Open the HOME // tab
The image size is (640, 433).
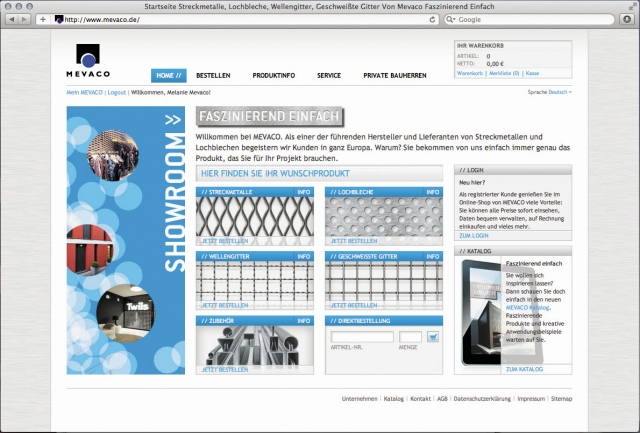pos(169,75)
